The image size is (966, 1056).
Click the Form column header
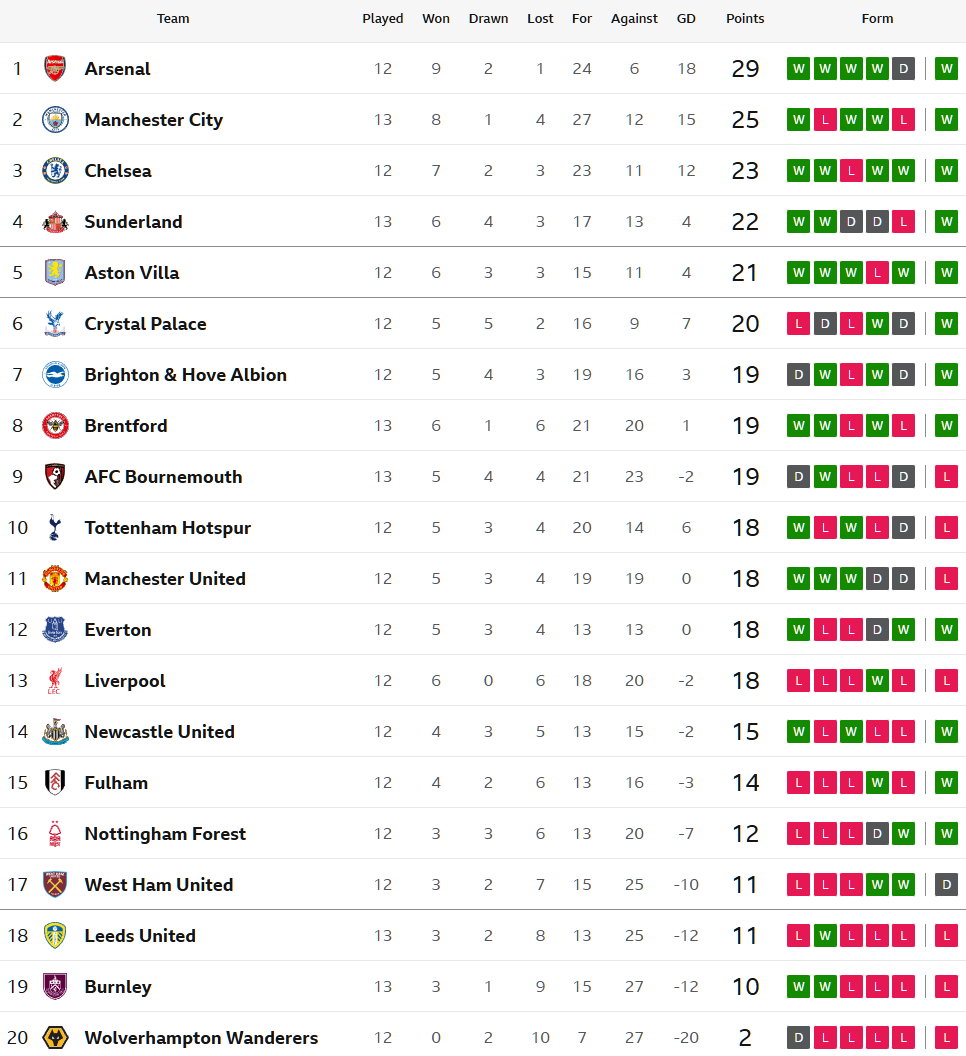[877, 18]
